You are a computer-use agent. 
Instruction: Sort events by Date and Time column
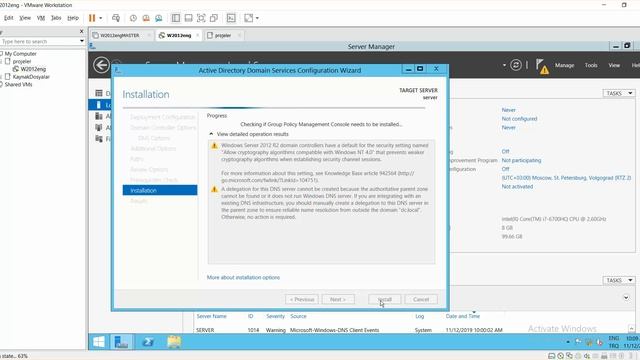[x=462, y=316]
